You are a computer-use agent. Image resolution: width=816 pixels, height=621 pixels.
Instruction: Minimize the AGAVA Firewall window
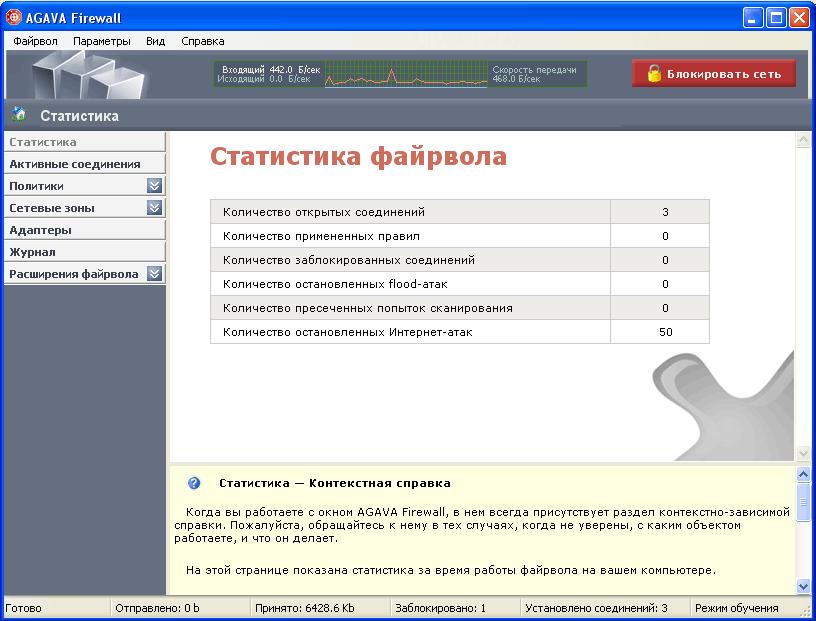pos(753,18)
